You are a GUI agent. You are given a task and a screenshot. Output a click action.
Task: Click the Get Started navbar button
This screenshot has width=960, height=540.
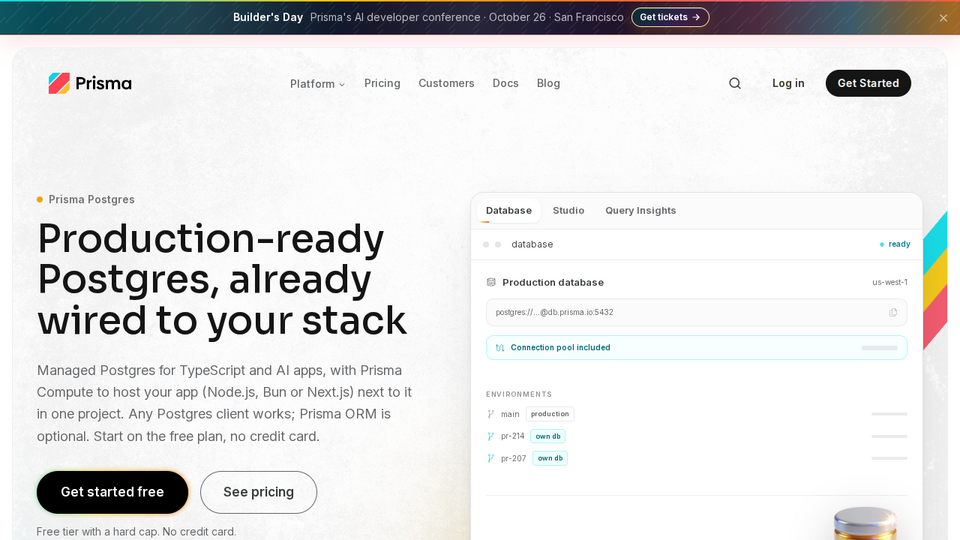pyautogui.click(x=868, y=83)
